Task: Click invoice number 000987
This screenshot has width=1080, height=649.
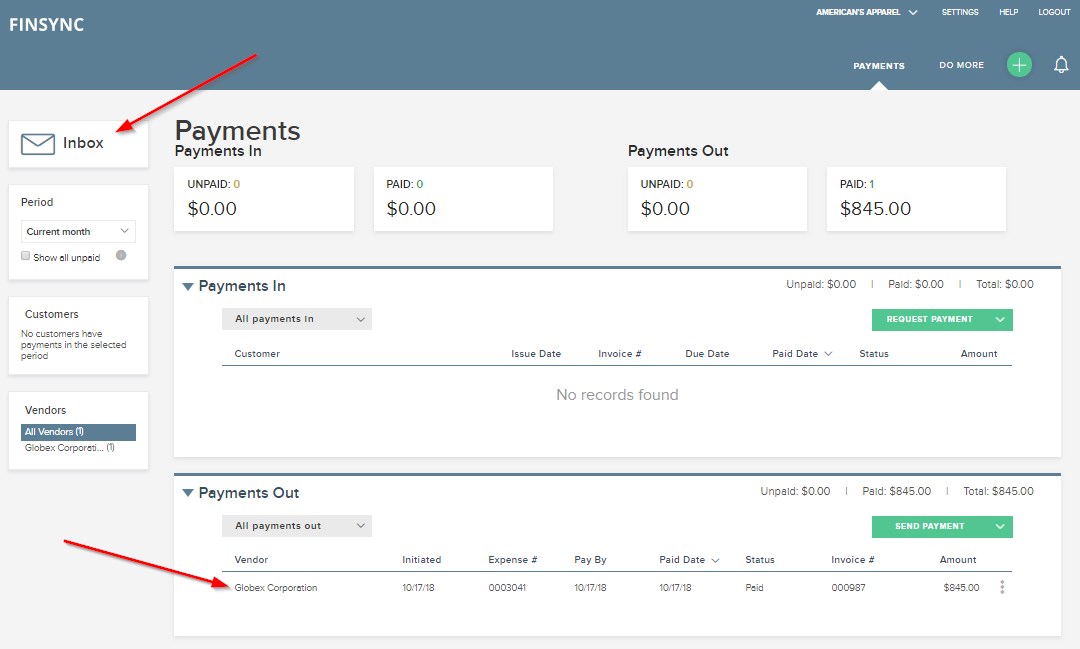Action: point(848,588)
